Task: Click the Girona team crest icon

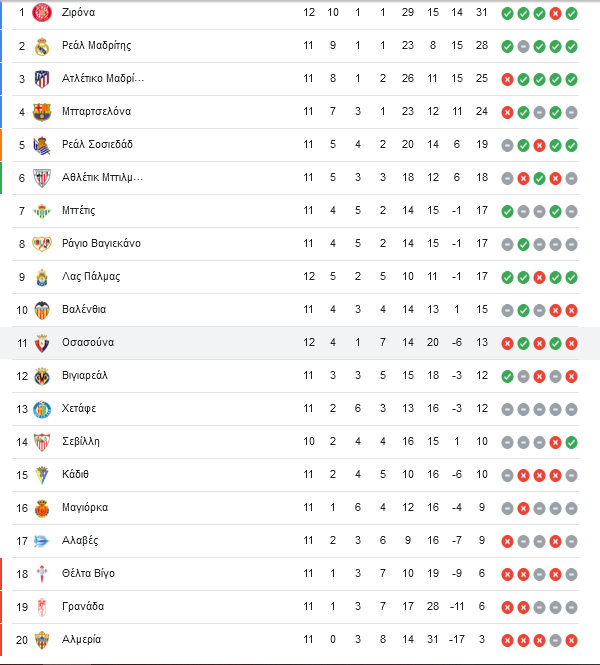Action: [42, 12]
